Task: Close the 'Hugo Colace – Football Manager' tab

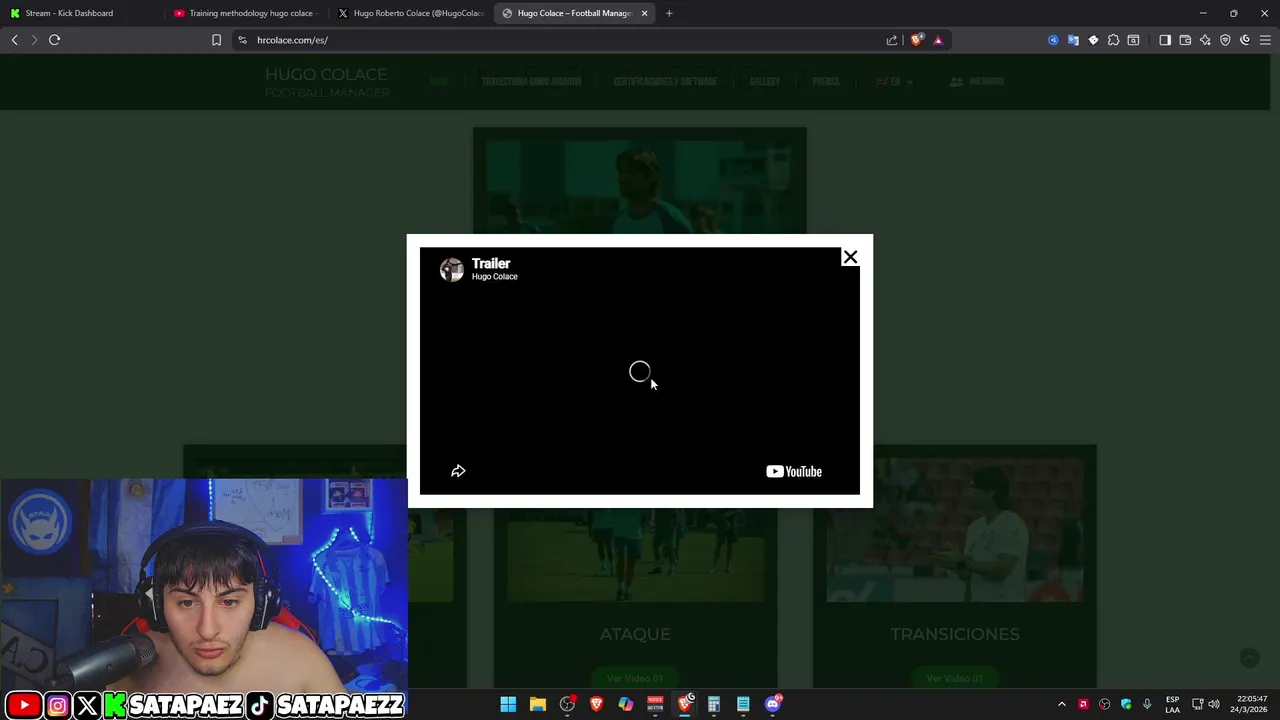Action: tap(644, 13)
